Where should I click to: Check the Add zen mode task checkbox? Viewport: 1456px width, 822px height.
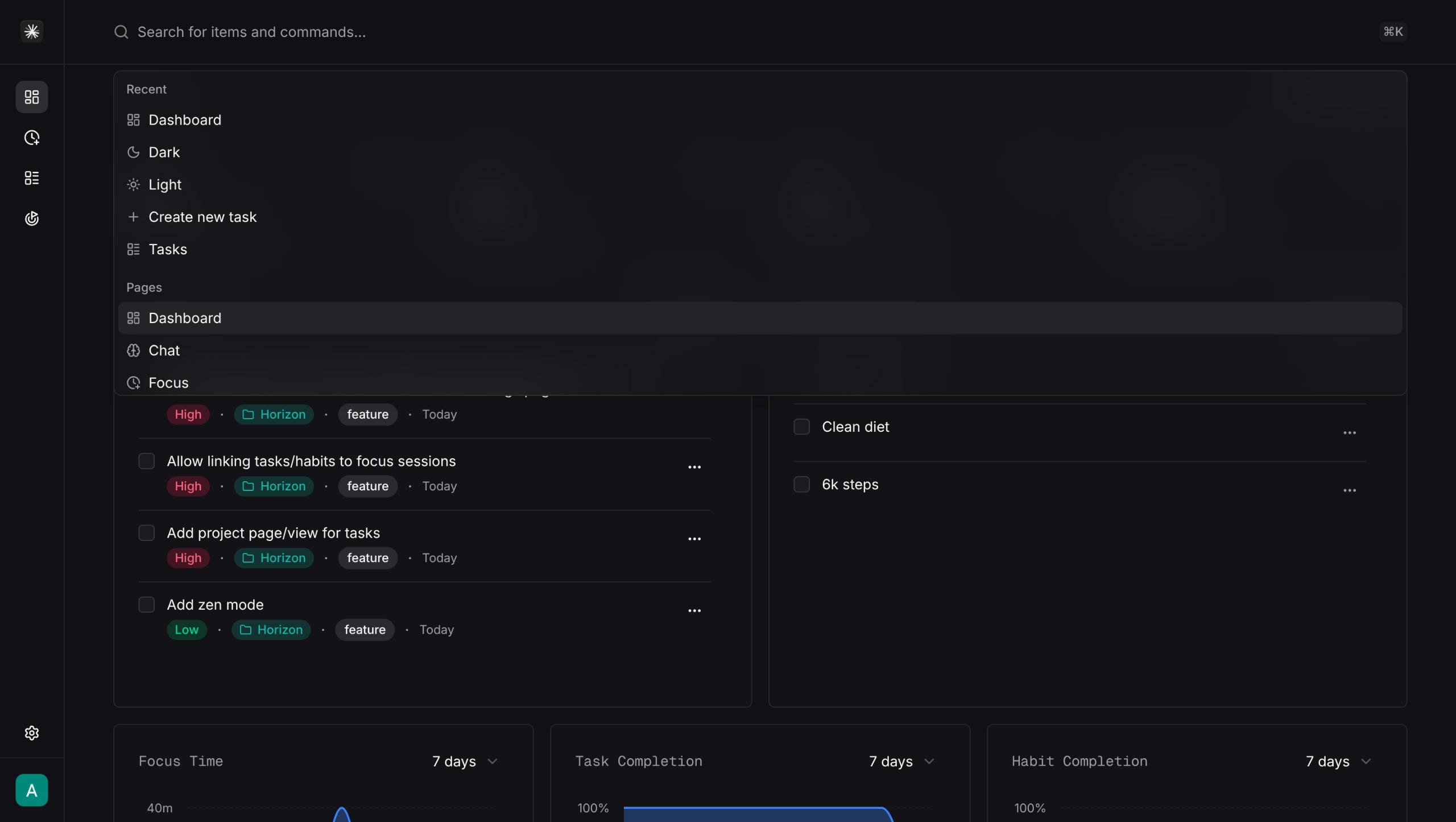click(x=146, y=604)
